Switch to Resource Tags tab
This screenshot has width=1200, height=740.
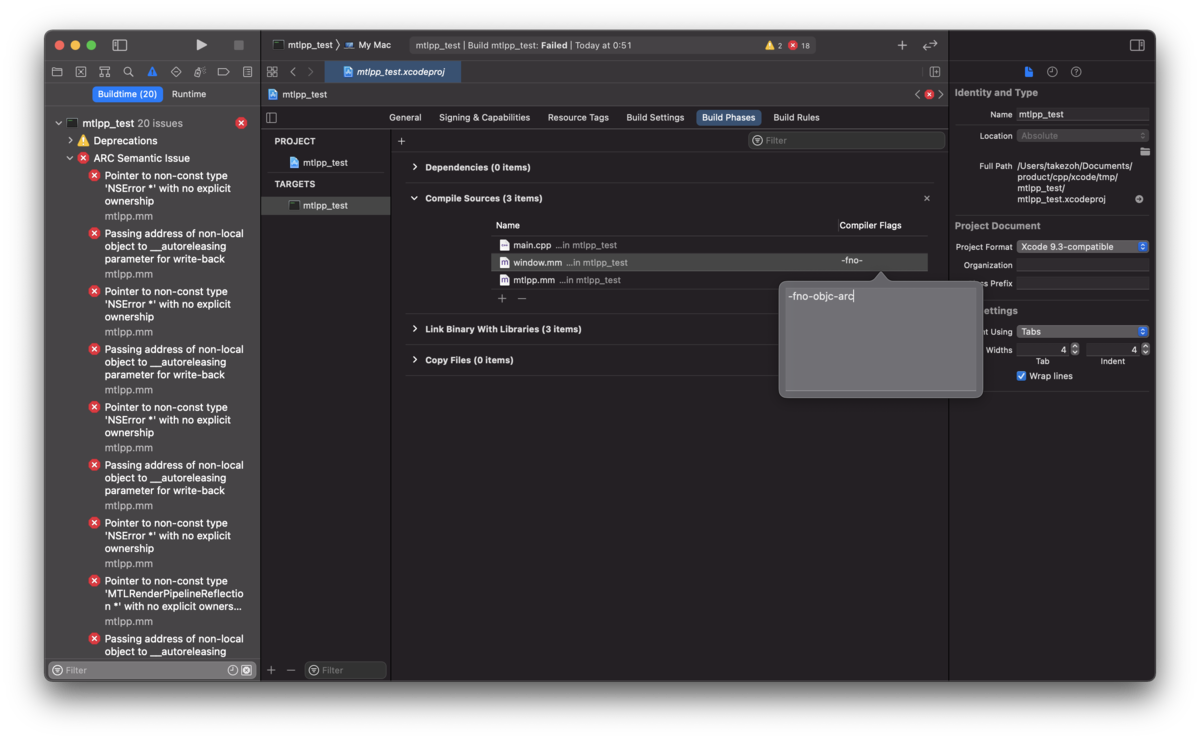(578, 117)
